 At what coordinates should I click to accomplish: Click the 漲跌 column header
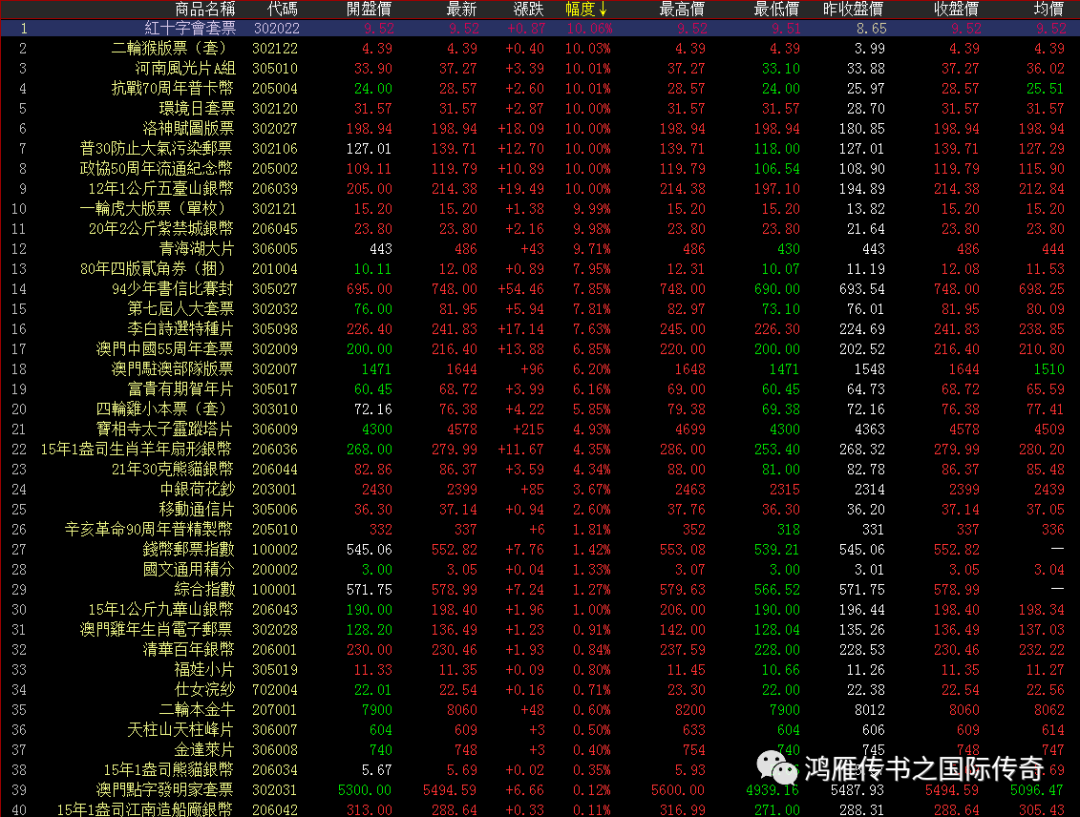(x=528, y=9)
